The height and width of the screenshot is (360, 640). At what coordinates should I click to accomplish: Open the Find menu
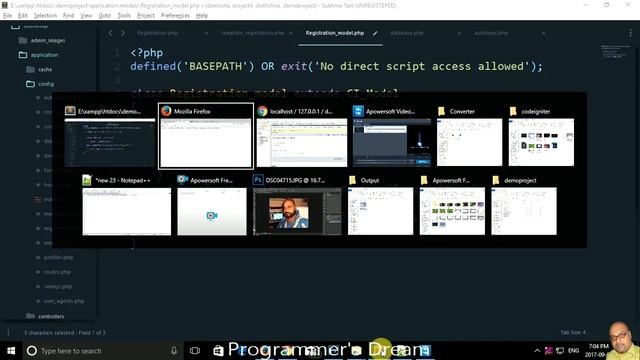[x=68, y=16]
